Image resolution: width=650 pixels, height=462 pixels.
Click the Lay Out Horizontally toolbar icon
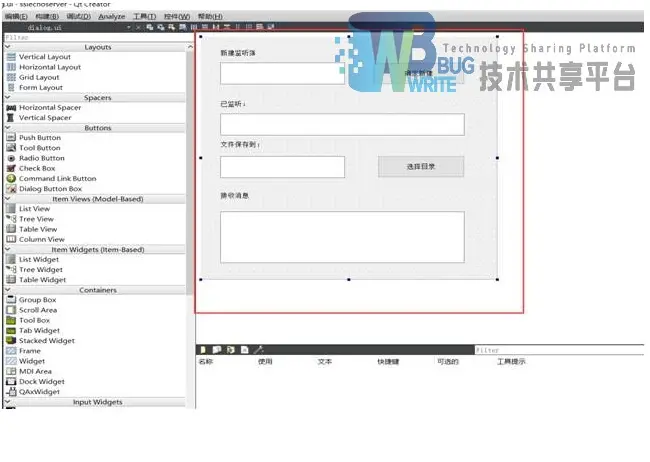[x=194, y=27]
